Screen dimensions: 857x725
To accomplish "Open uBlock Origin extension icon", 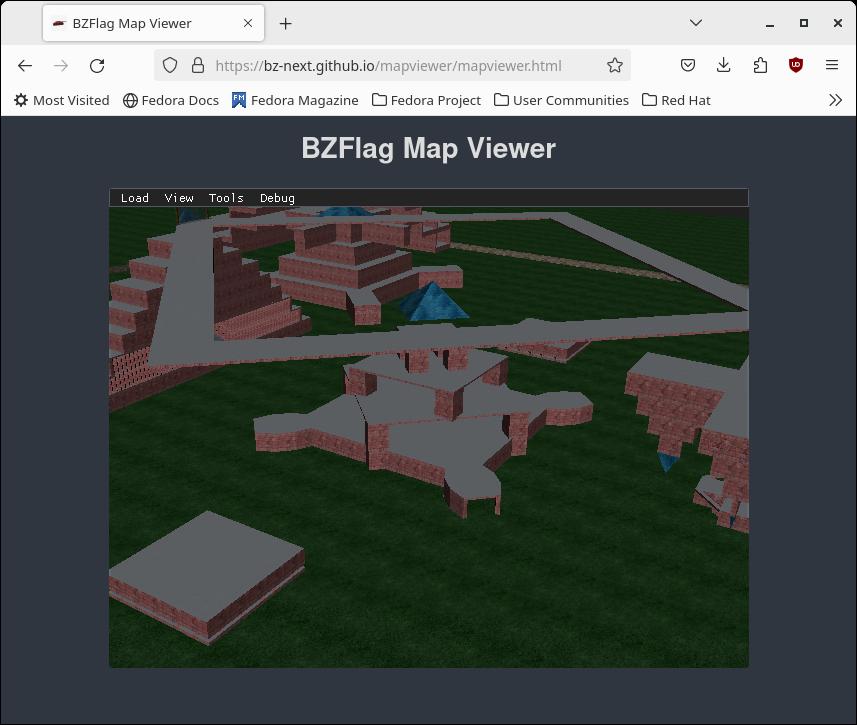I will [x=796, y=66].
